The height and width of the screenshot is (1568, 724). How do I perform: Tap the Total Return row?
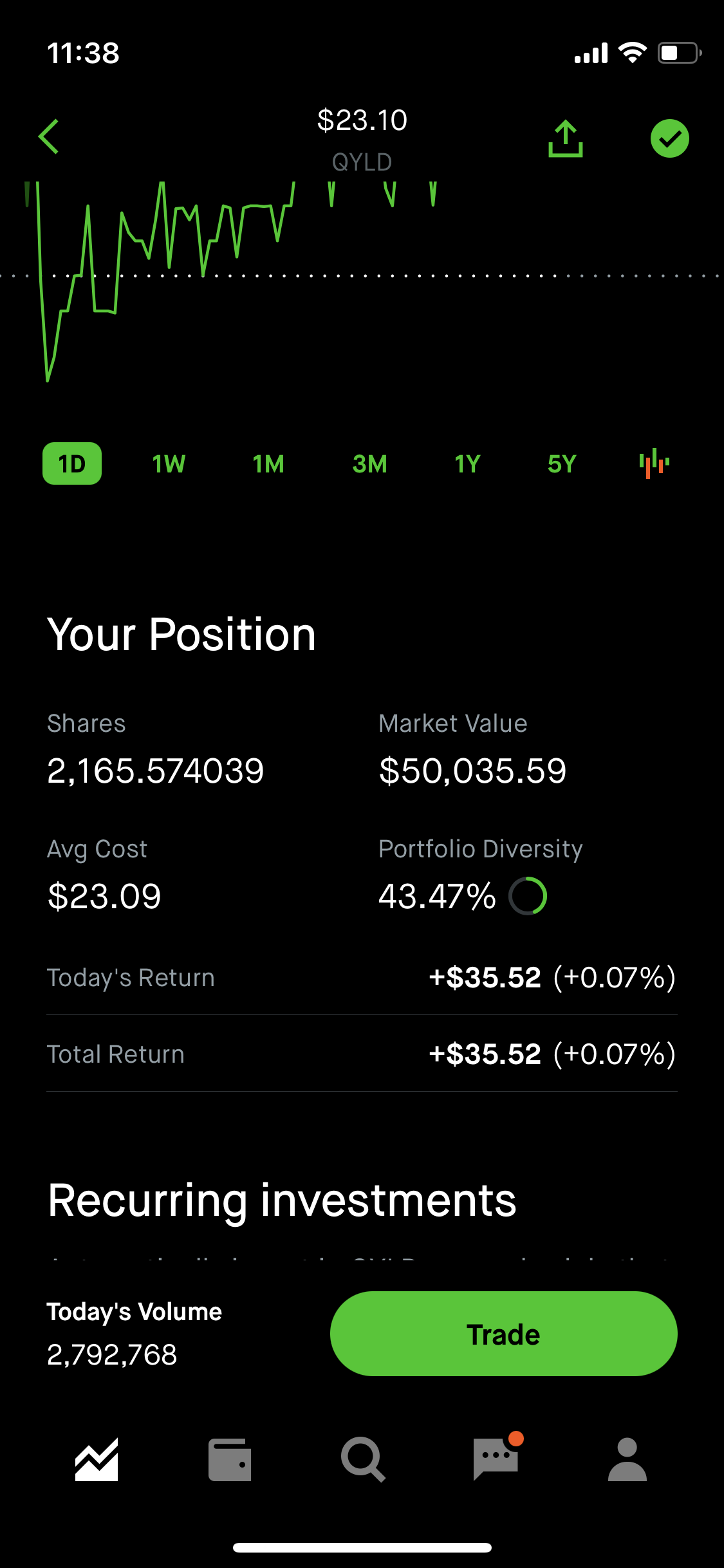click(x=362, y=1054)
